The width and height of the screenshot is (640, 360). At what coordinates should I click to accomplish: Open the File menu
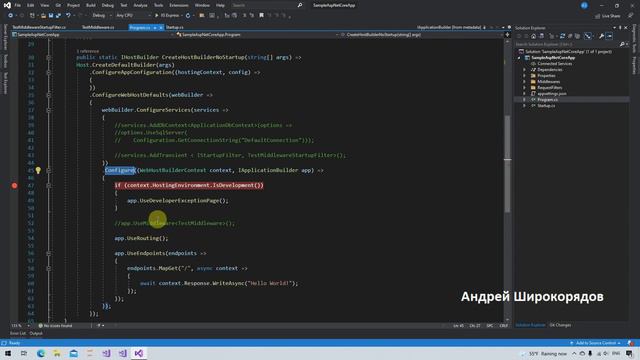[18, 5]
